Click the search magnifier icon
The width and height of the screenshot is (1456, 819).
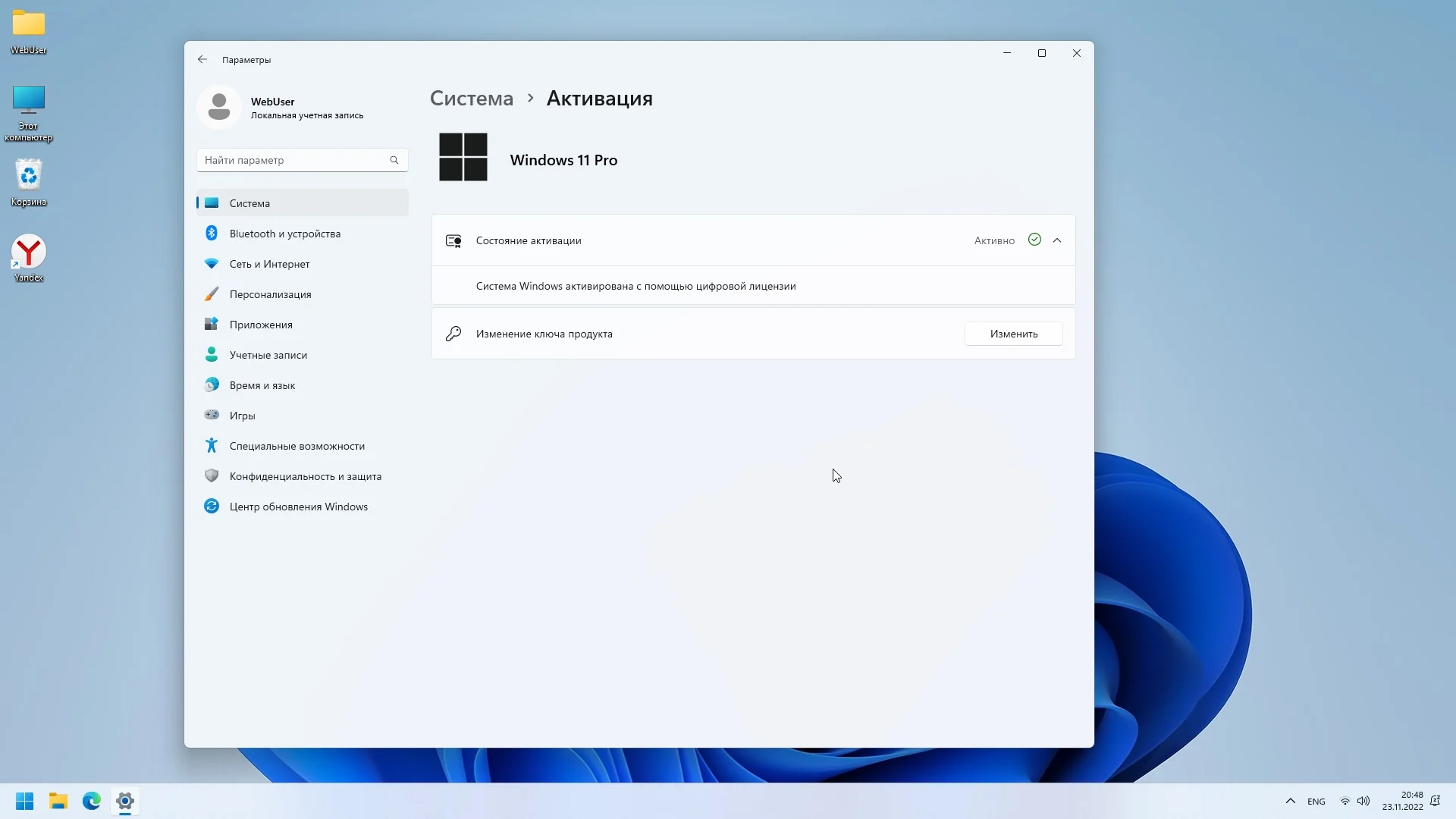coord(394,160)
